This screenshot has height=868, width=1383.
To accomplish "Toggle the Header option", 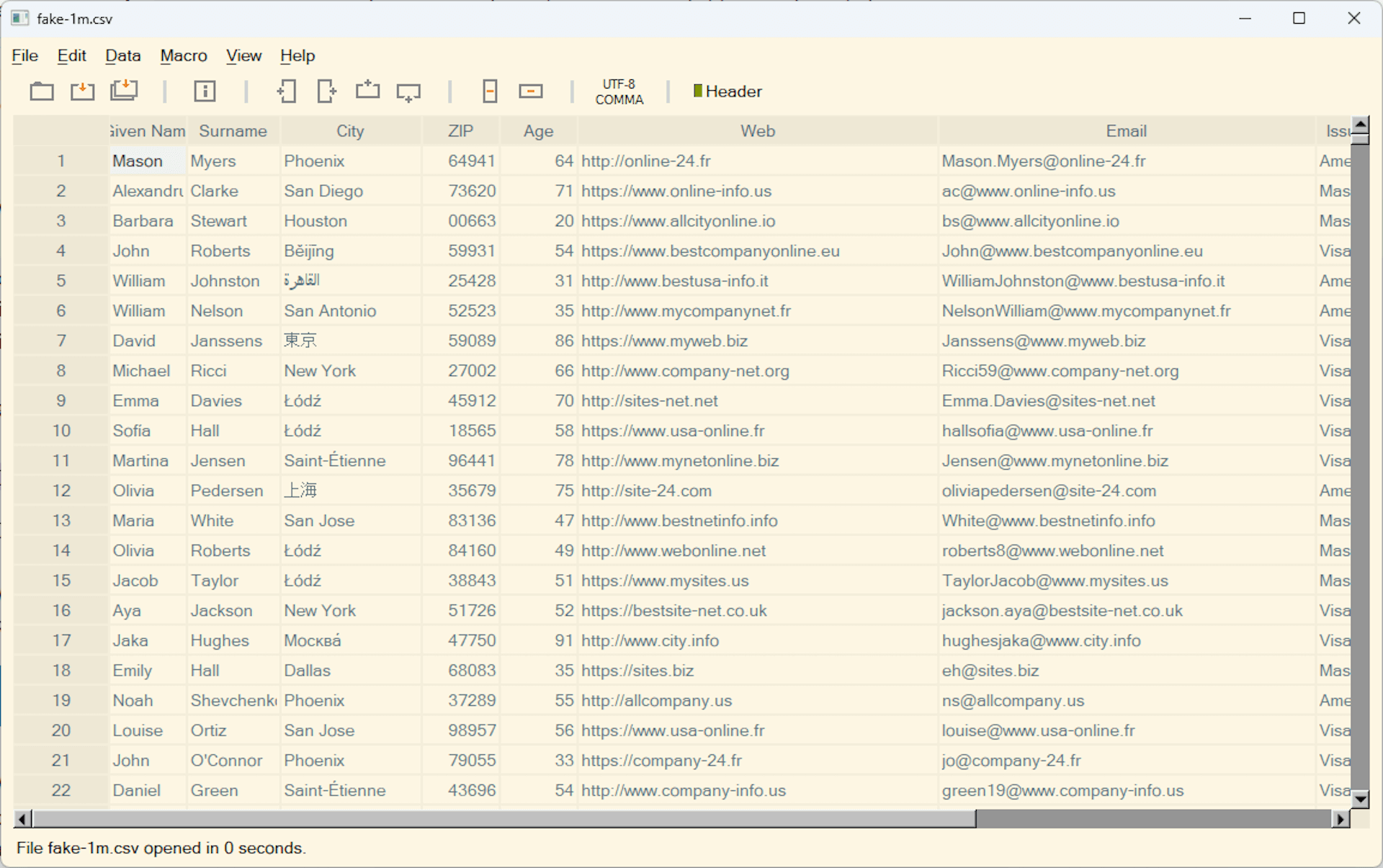I will click(x=727, y=91).
